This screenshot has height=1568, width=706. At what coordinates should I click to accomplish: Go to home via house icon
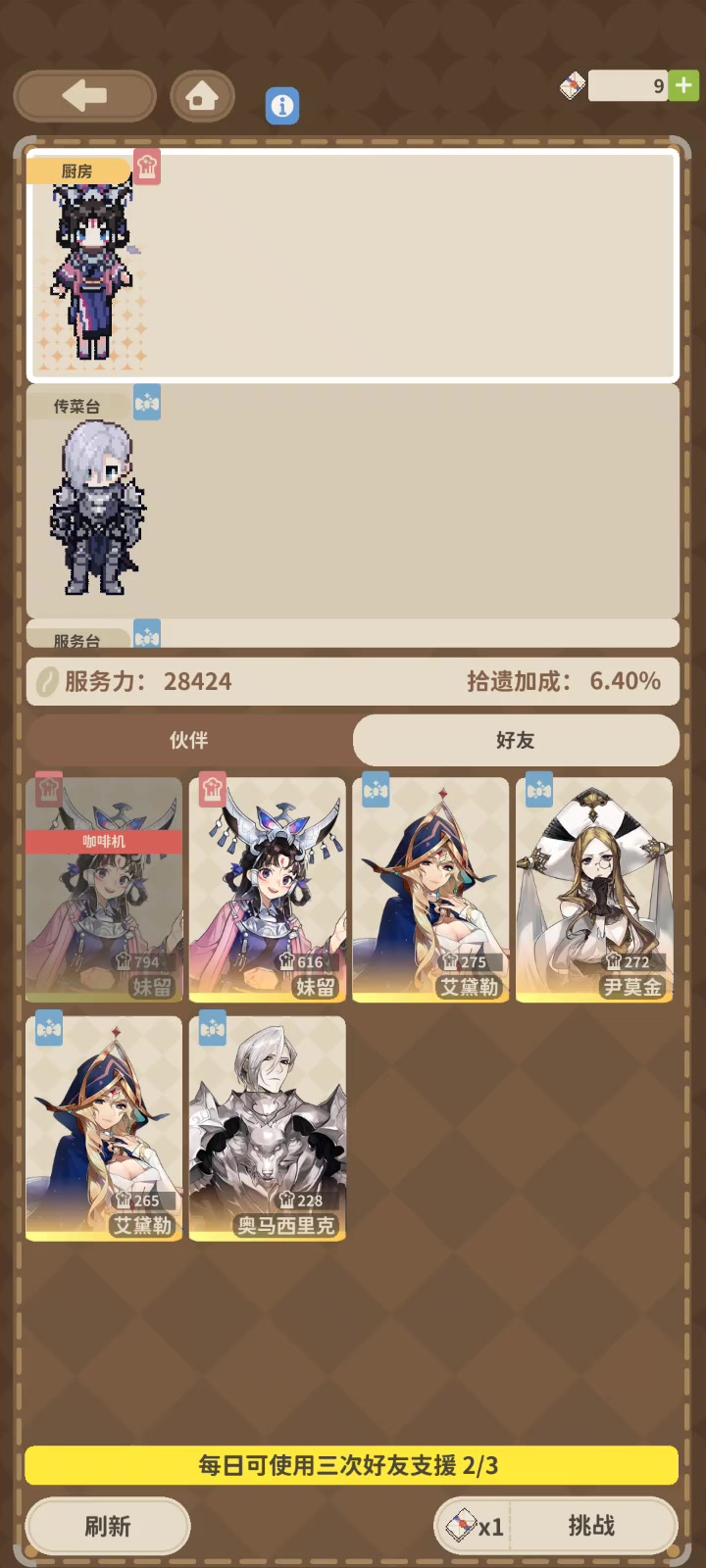(x=202, y=96)
